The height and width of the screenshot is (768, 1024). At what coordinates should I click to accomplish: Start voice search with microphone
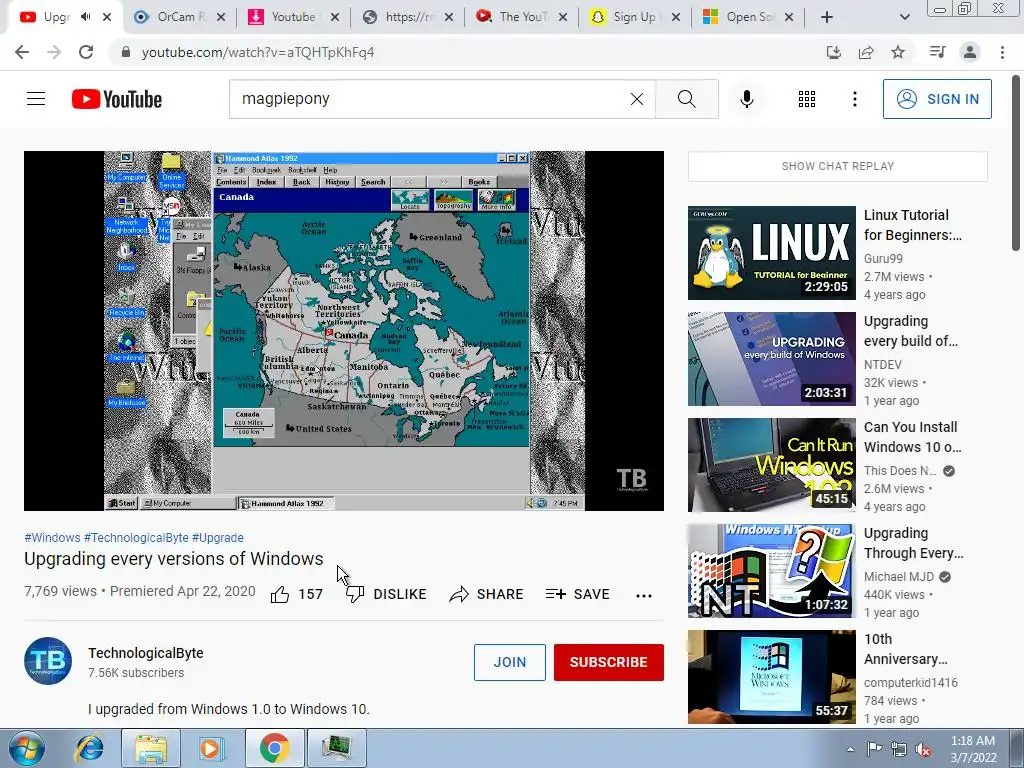[x=747, y=99]
